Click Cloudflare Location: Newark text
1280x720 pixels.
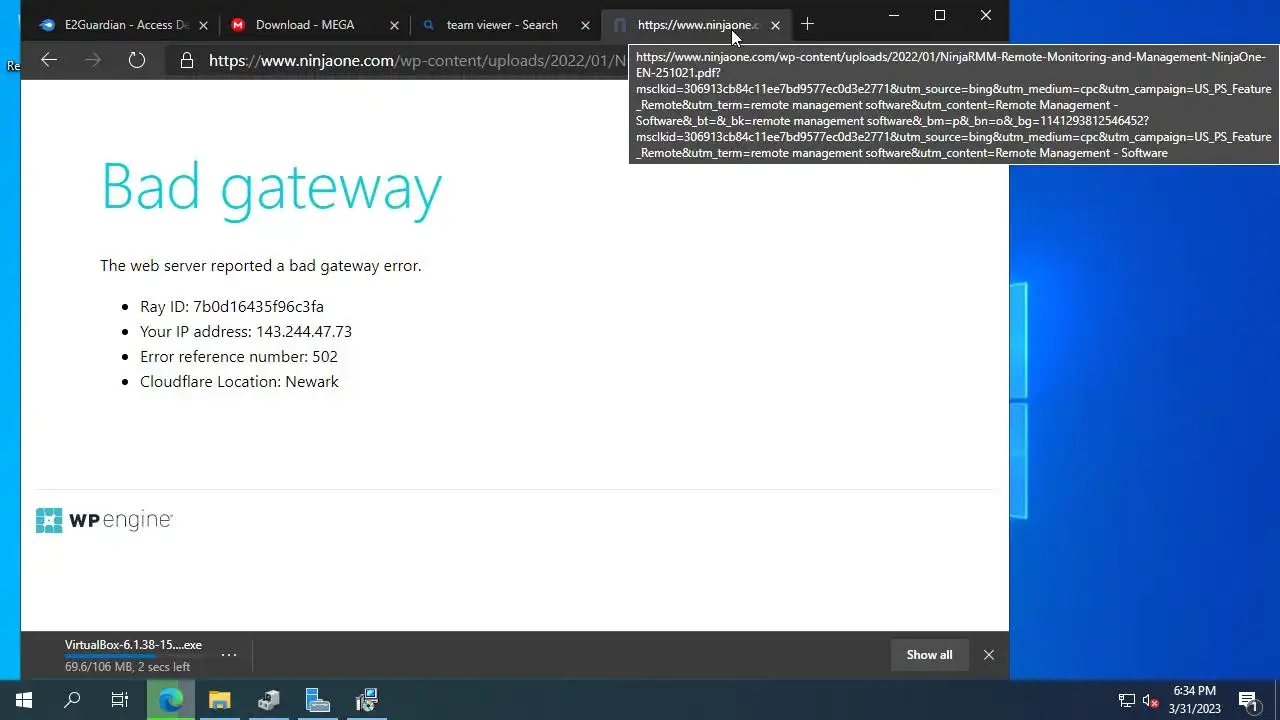click(x=239, y=382)
